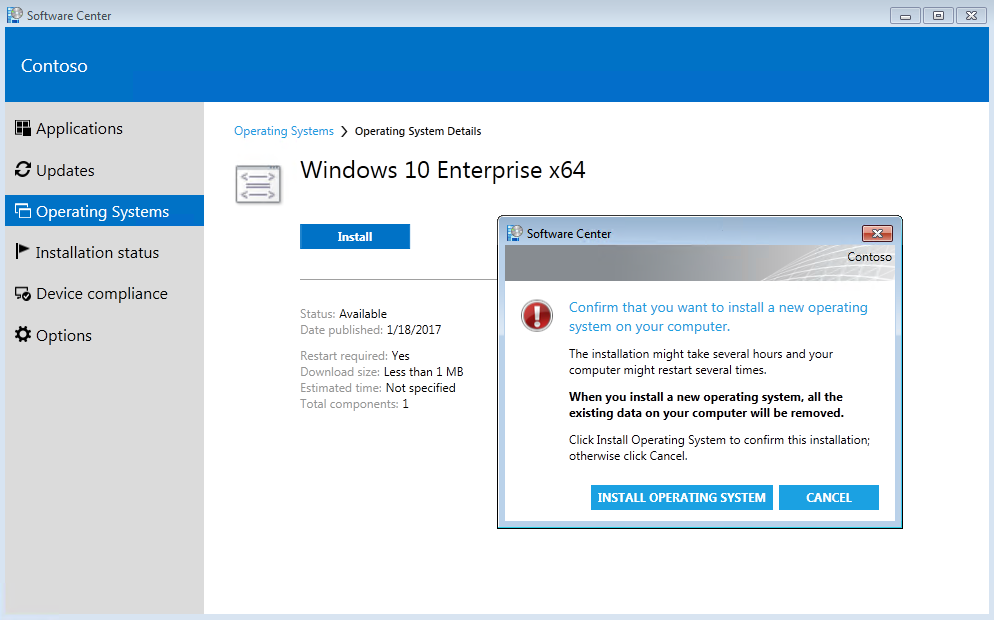Image resolution: width=994 pixels, height=620 pixels.
Task: Click the Software Center icon in the dialog title bar
Action: [x=515, y=233]
